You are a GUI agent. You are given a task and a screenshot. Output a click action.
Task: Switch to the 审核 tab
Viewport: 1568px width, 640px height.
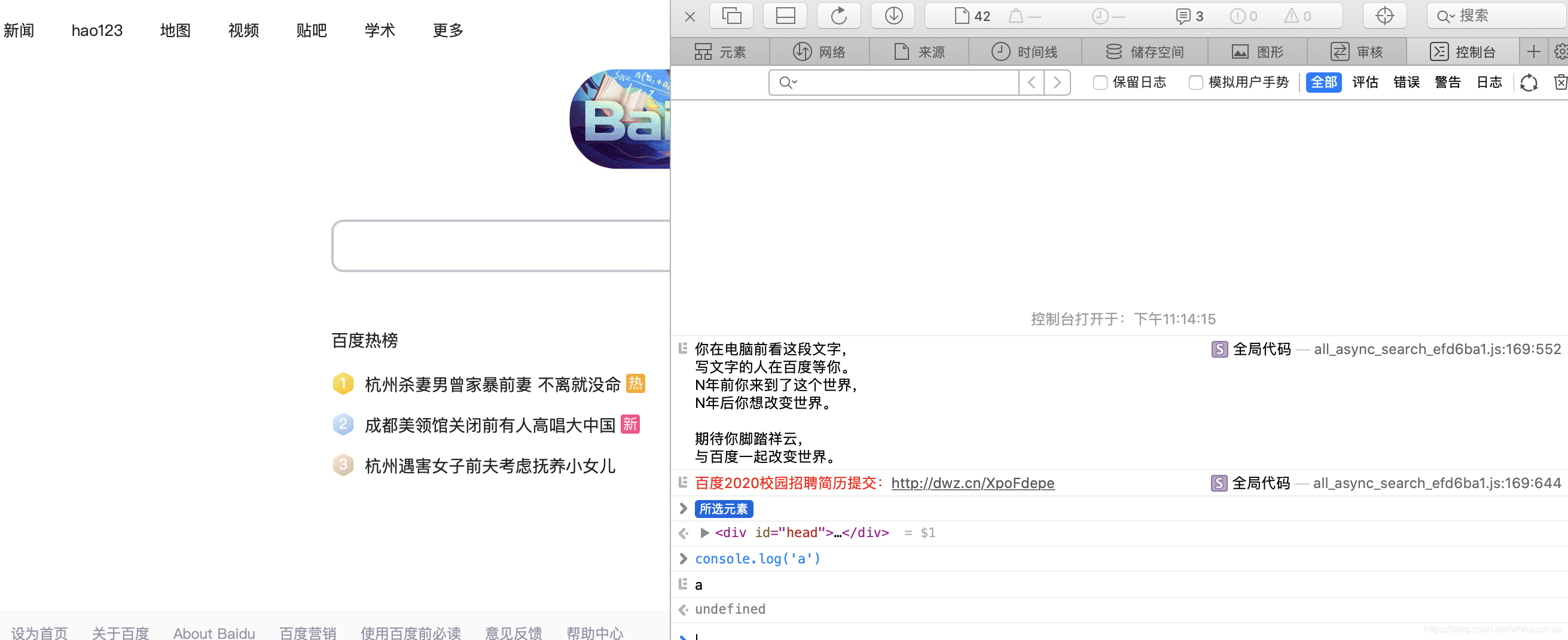[1356, 52]
